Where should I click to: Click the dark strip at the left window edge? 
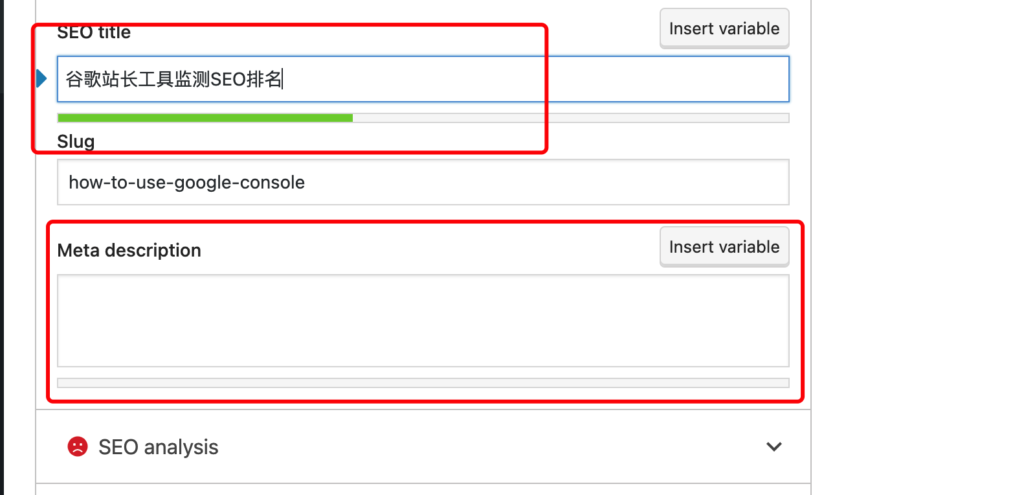click(x=2, y=248)
